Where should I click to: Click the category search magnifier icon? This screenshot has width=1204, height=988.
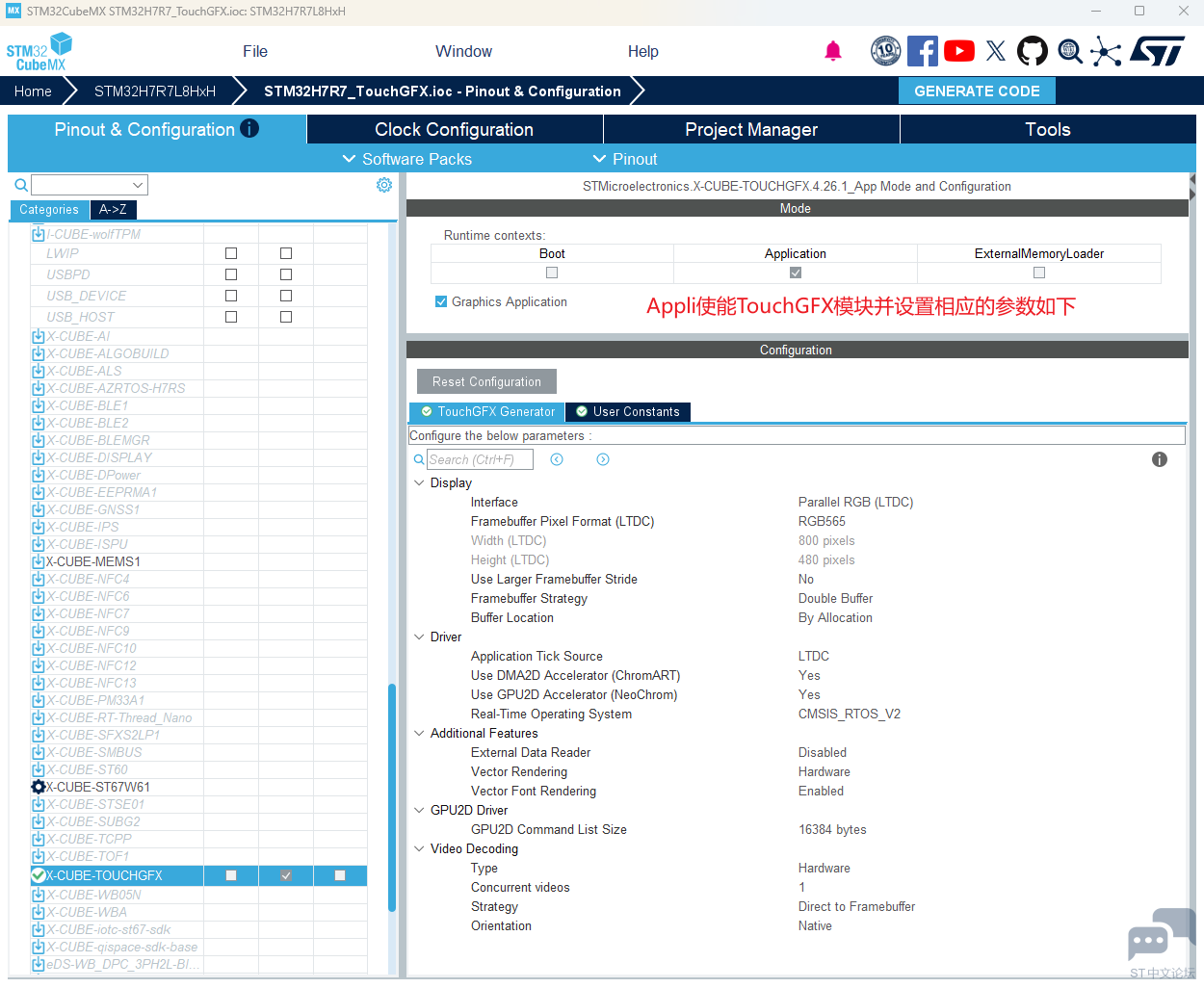[x=21, y=185]
